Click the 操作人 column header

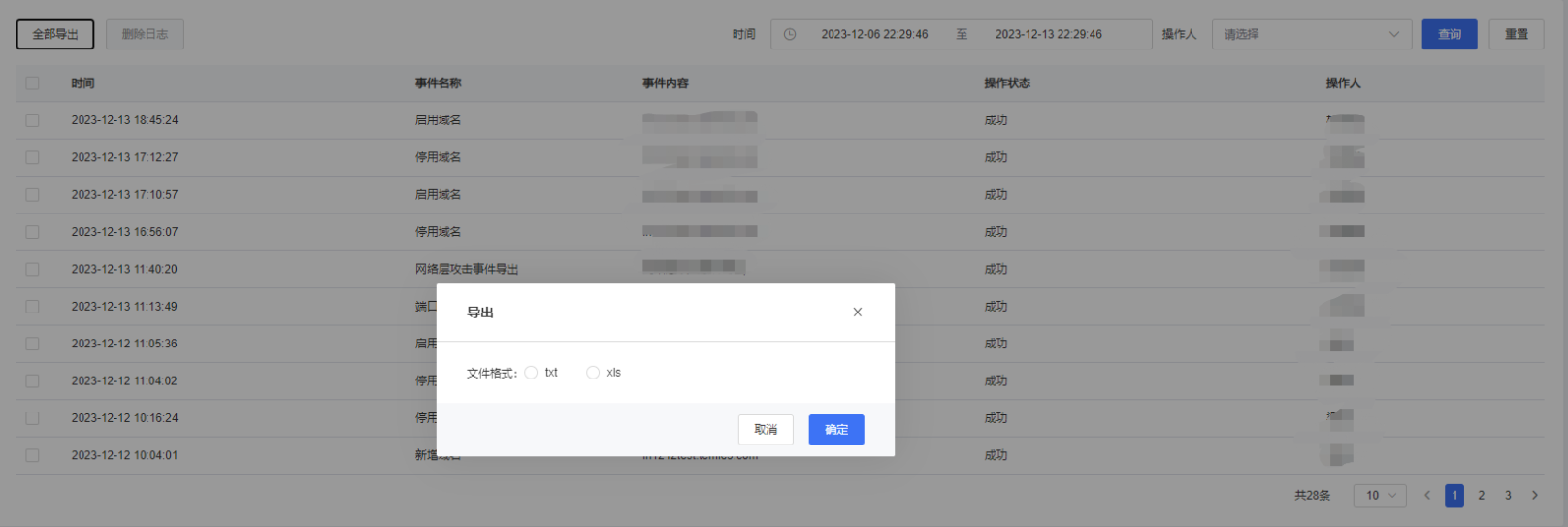pyautogui.click(x=1344, y=83)
